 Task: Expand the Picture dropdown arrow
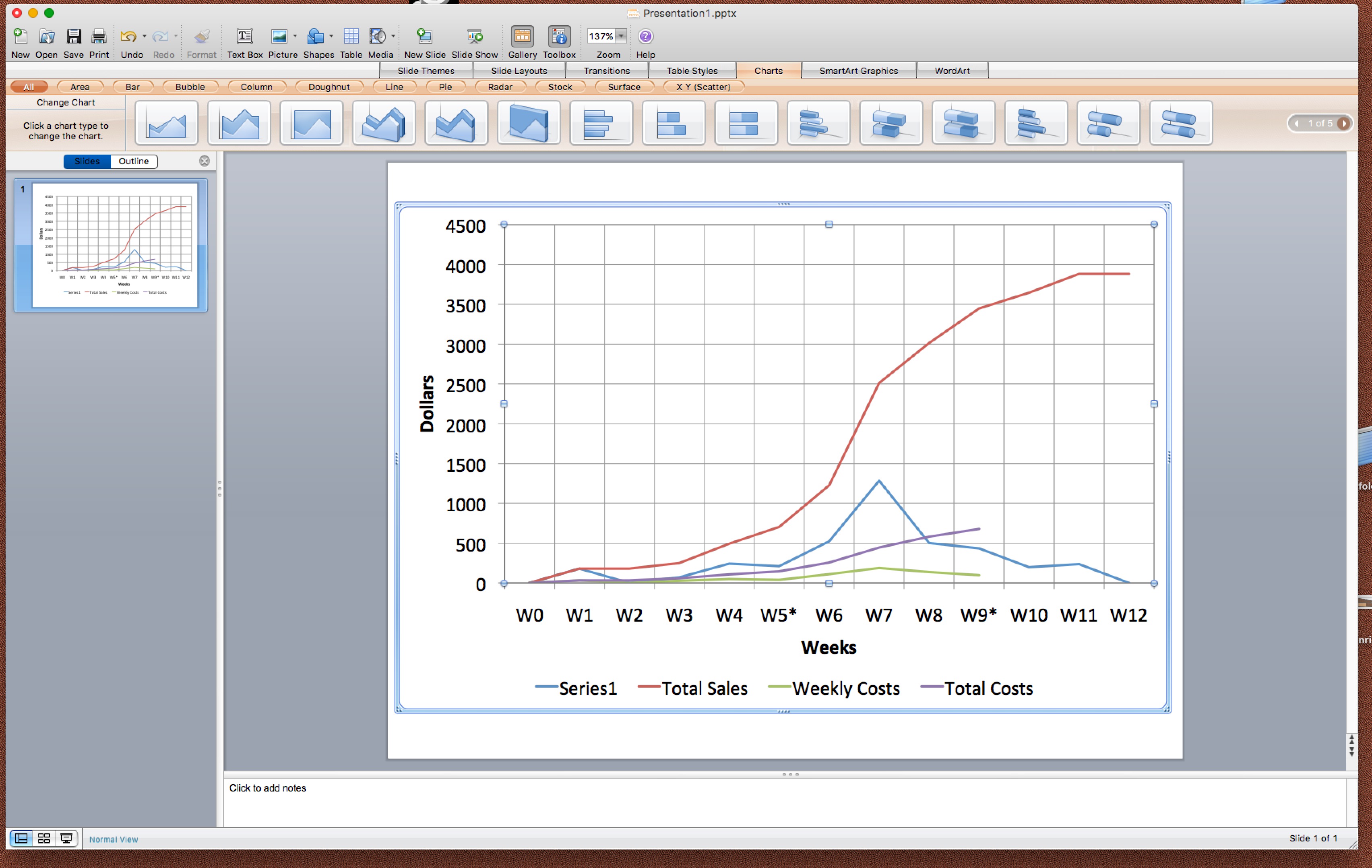(295, 37)
